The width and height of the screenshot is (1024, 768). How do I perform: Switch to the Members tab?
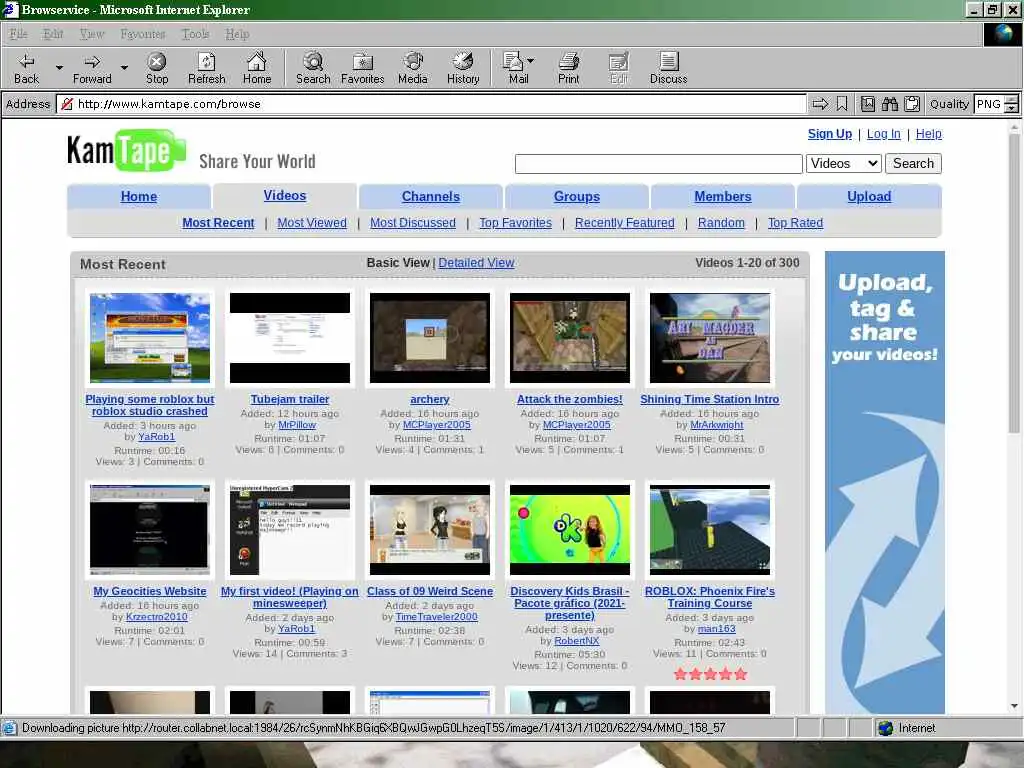722,197
